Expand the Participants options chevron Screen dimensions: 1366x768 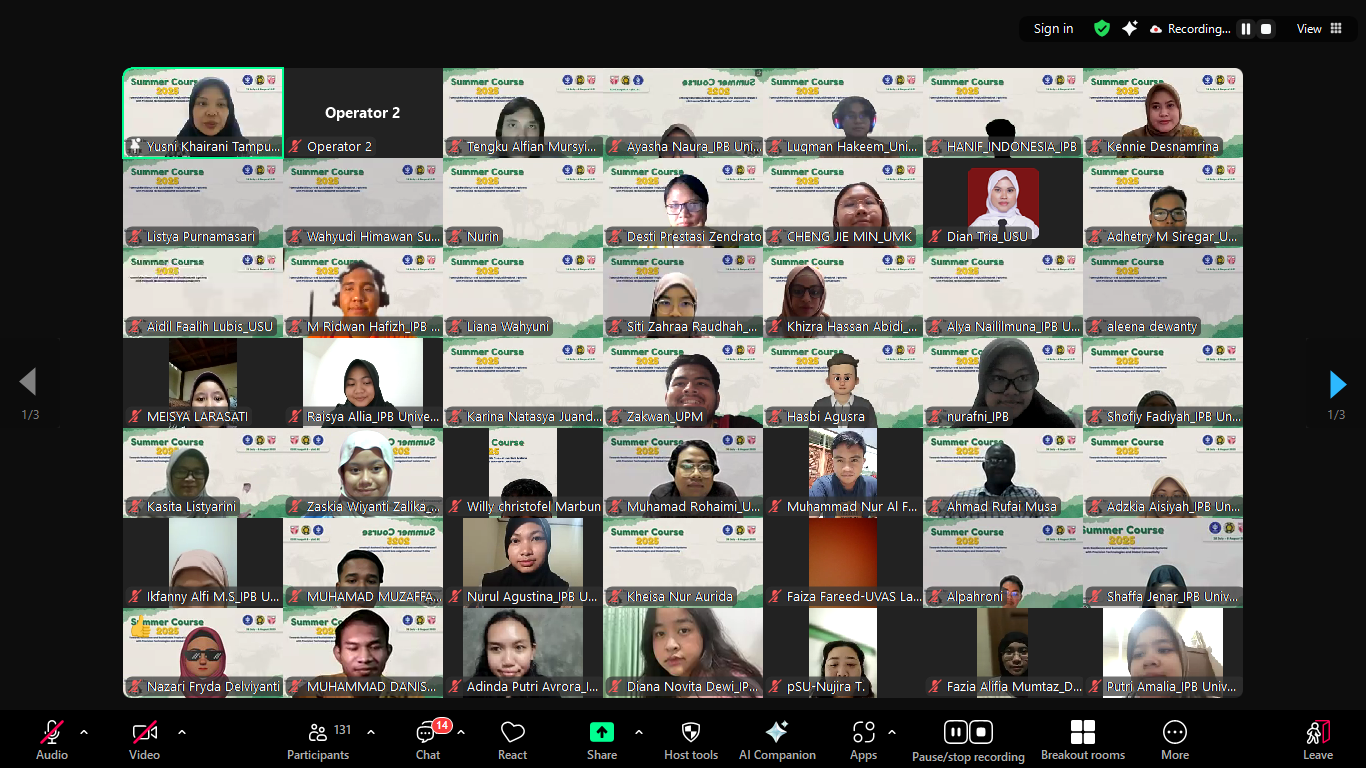371,732
